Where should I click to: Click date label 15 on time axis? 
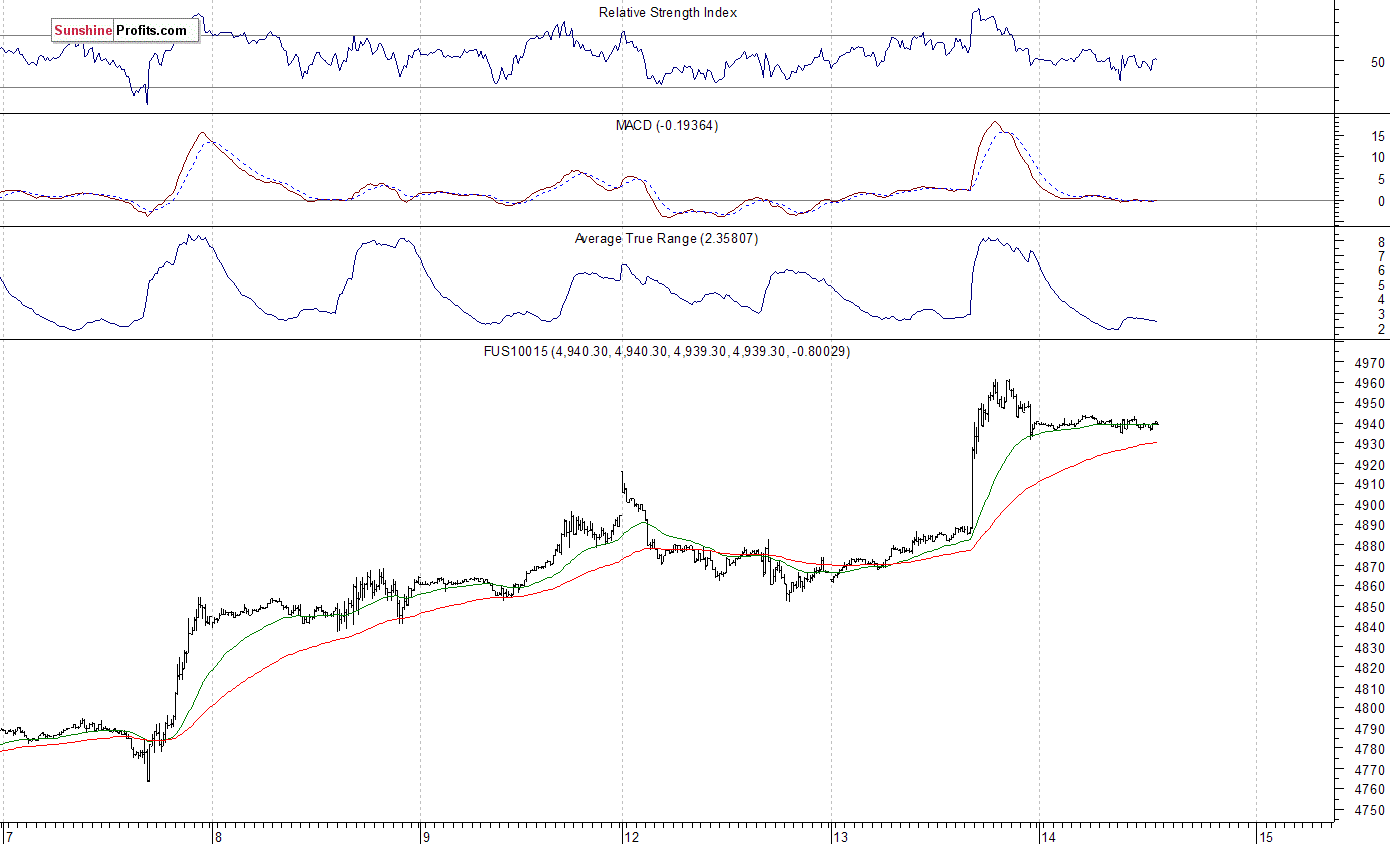coord(1265,836)
